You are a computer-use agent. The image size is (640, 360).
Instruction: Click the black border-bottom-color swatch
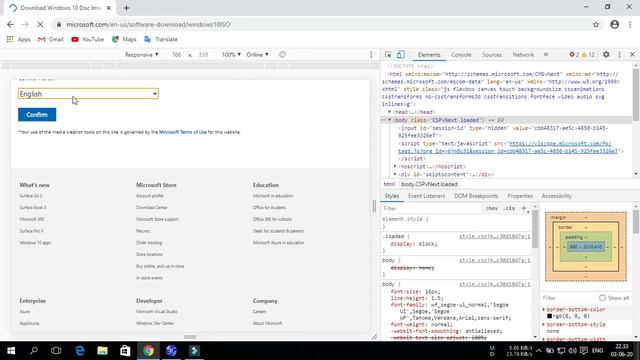click(549, 316)
